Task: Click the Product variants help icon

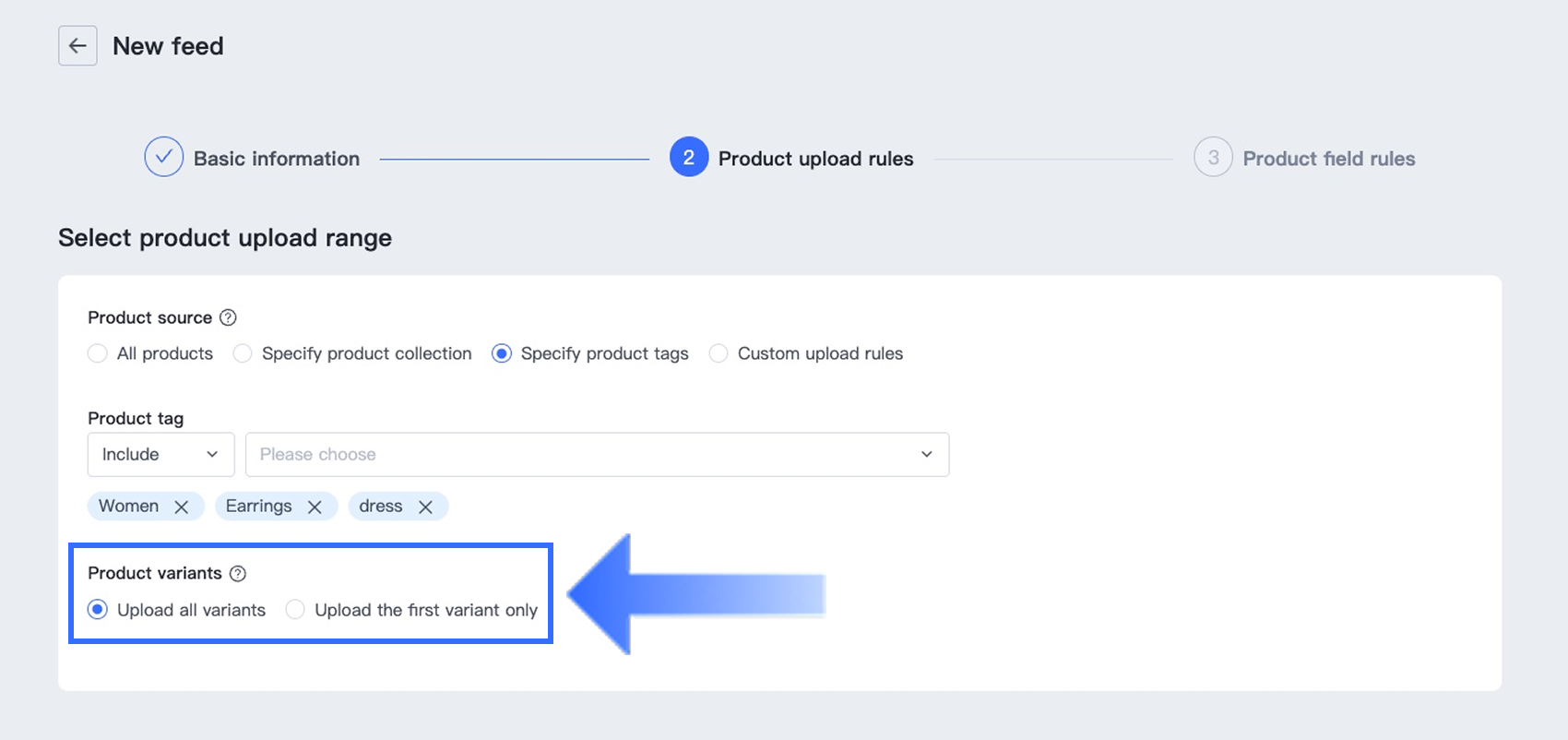Action: (238, 574)
